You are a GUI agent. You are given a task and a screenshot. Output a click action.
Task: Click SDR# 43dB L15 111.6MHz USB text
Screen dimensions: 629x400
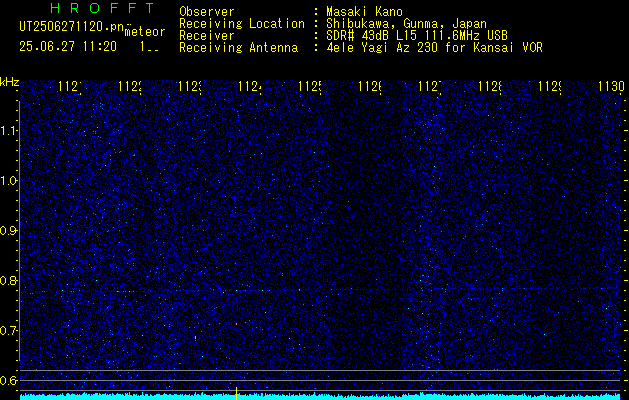[x=417, y=36]
